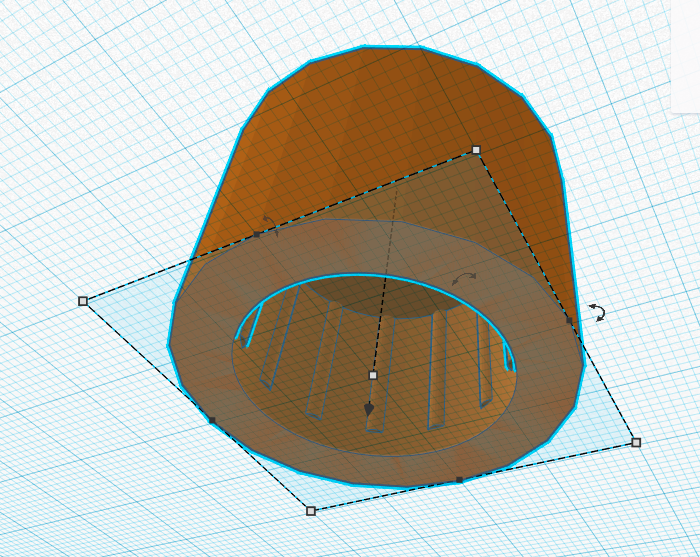The height and width of the screenshot is (557, 700).
Task: Click the leftmost white corner resize handle
Action: point(83,301)
